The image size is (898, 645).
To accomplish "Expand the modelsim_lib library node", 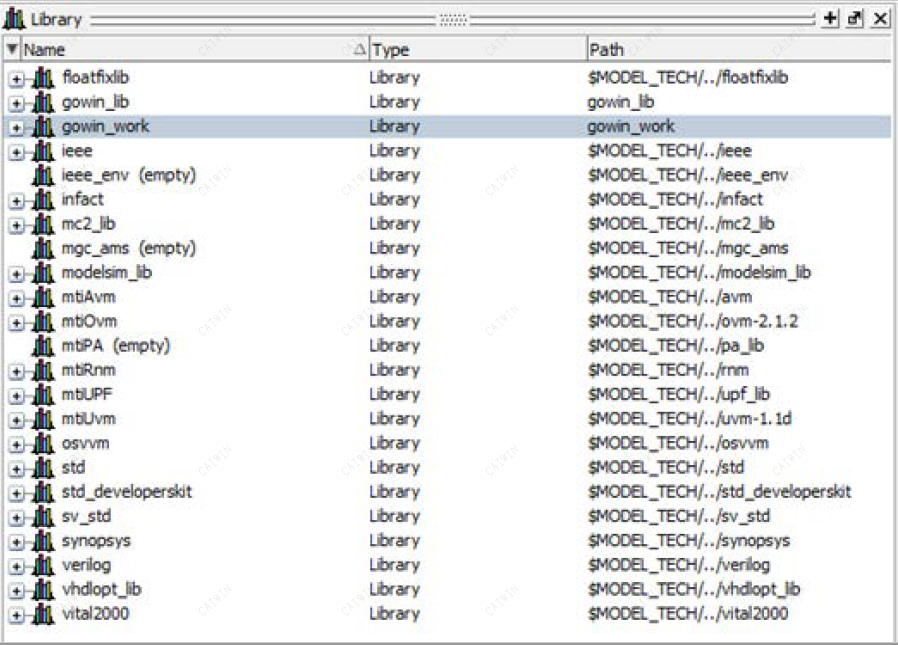I will click(x=16, y=274).
